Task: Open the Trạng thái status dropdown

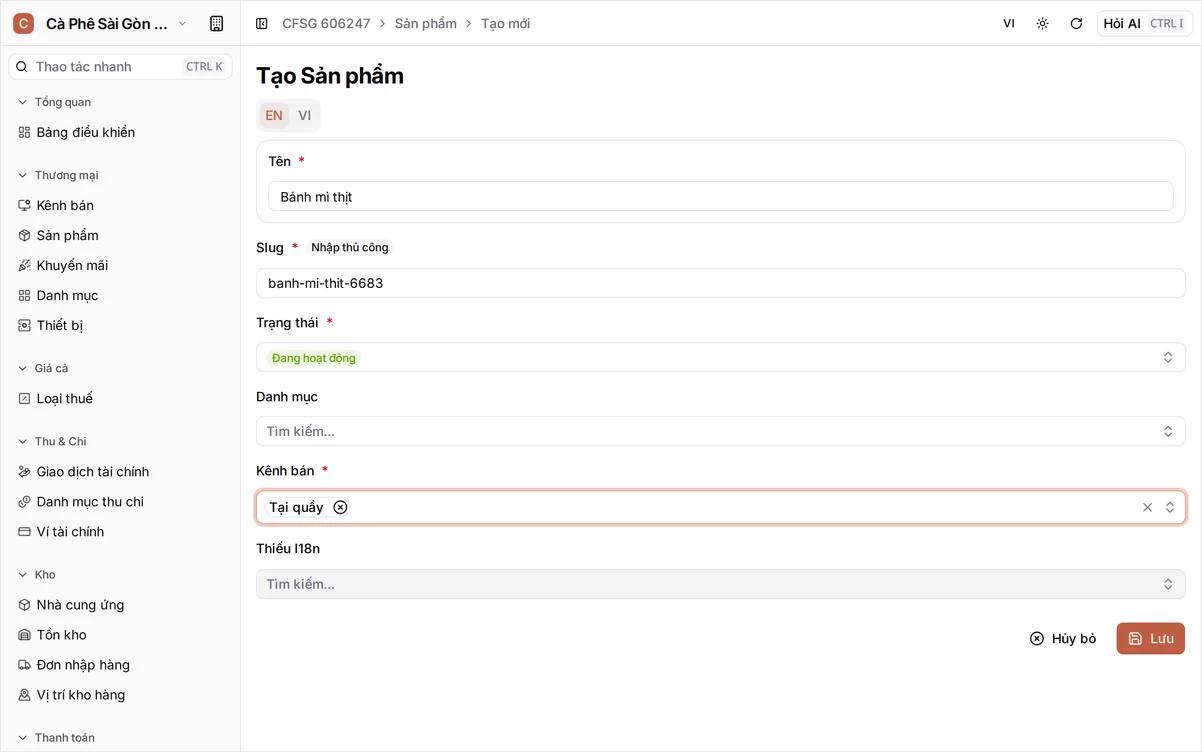Action: (720, 357)
